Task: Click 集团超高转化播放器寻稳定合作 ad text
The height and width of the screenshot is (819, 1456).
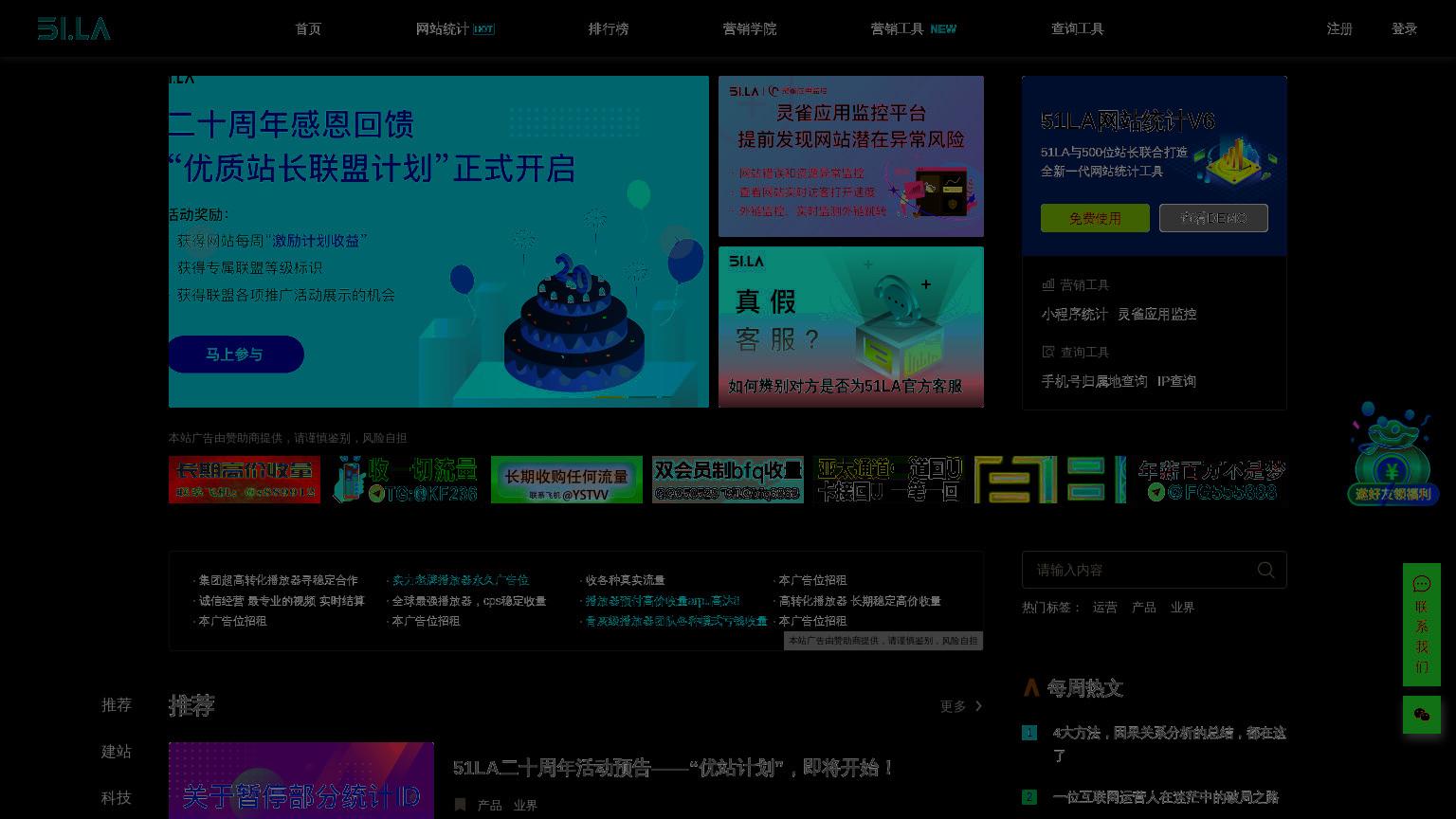Action: 278,580
